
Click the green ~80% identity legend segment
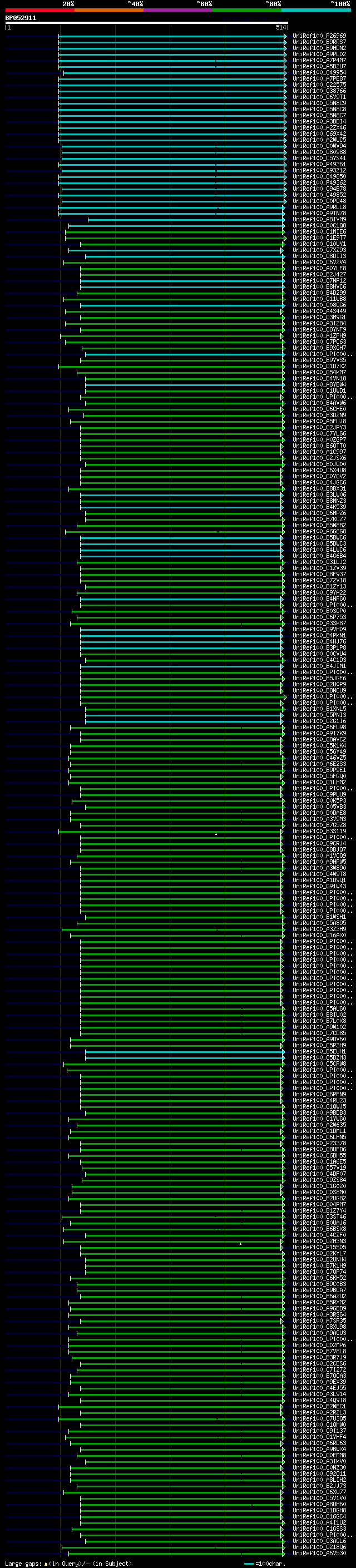point(247,10)
